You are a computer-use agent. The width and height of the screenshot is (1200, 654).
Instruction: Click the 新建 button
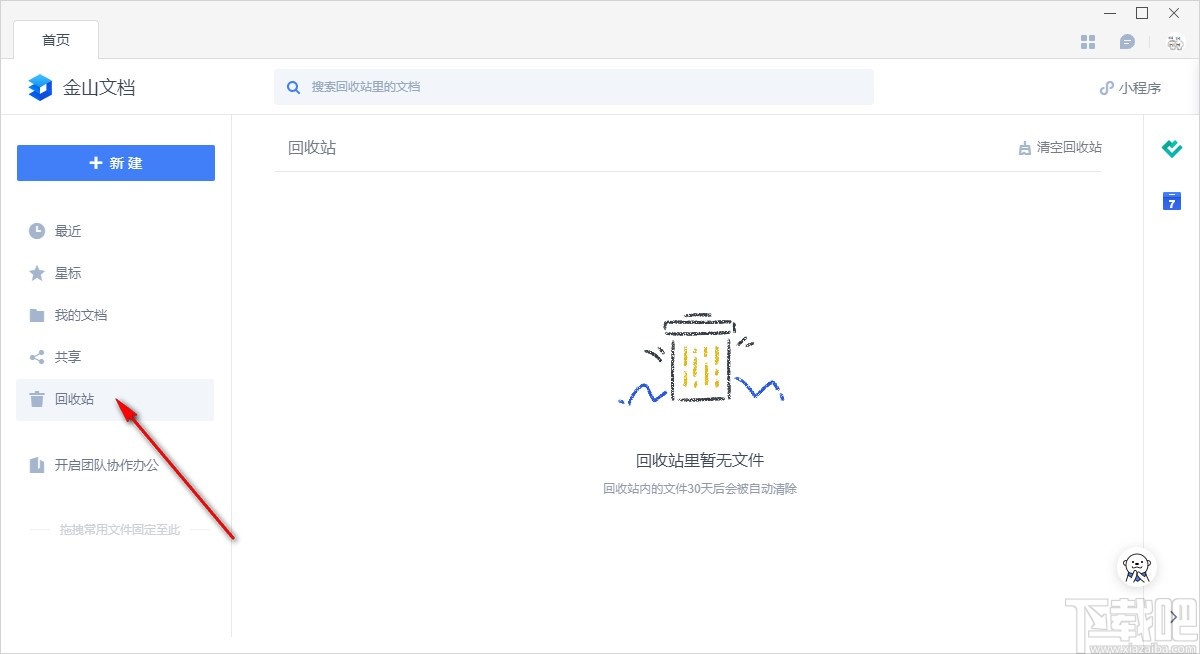115,162
